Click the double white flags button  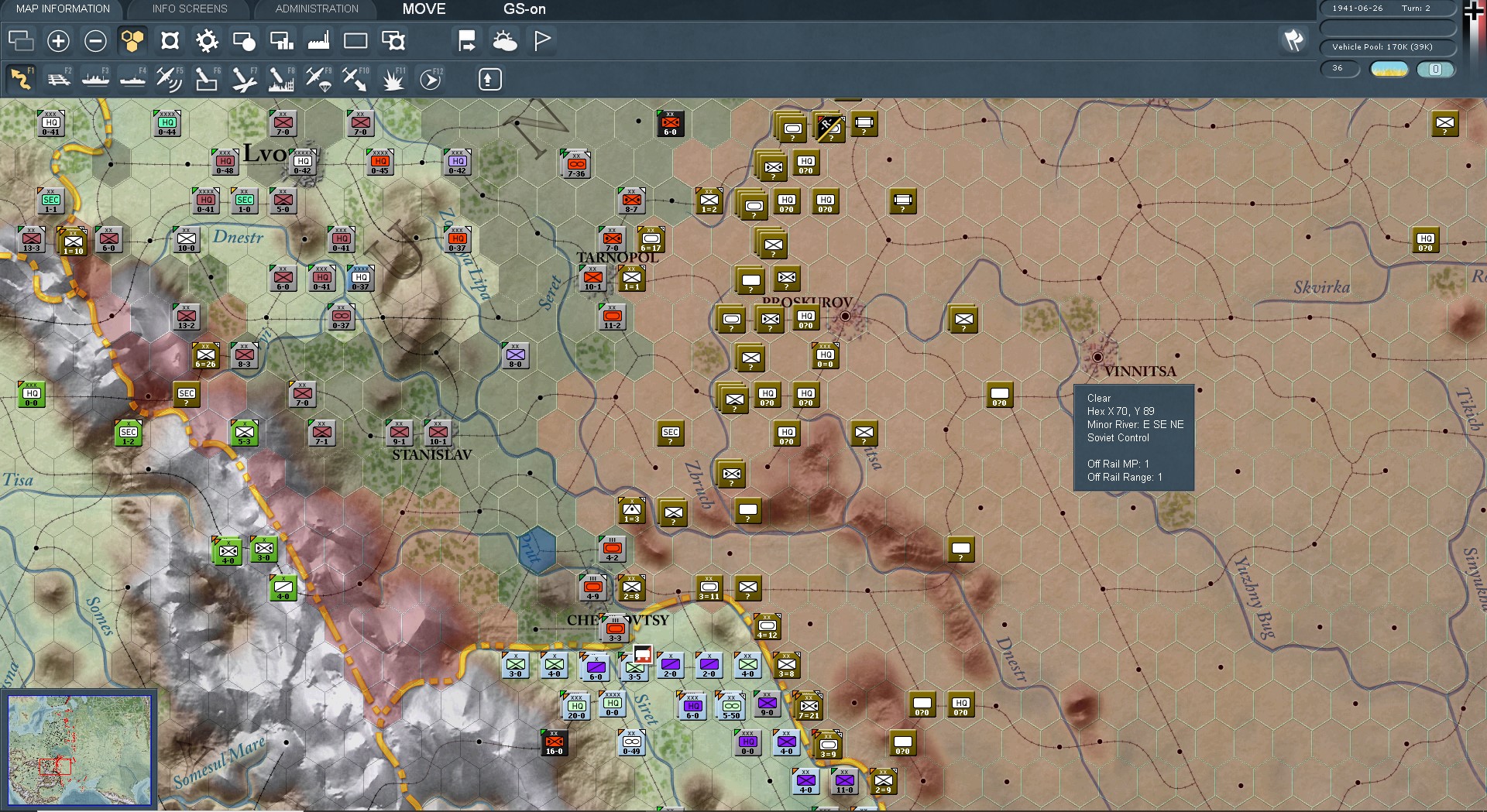click(1293, 40)
